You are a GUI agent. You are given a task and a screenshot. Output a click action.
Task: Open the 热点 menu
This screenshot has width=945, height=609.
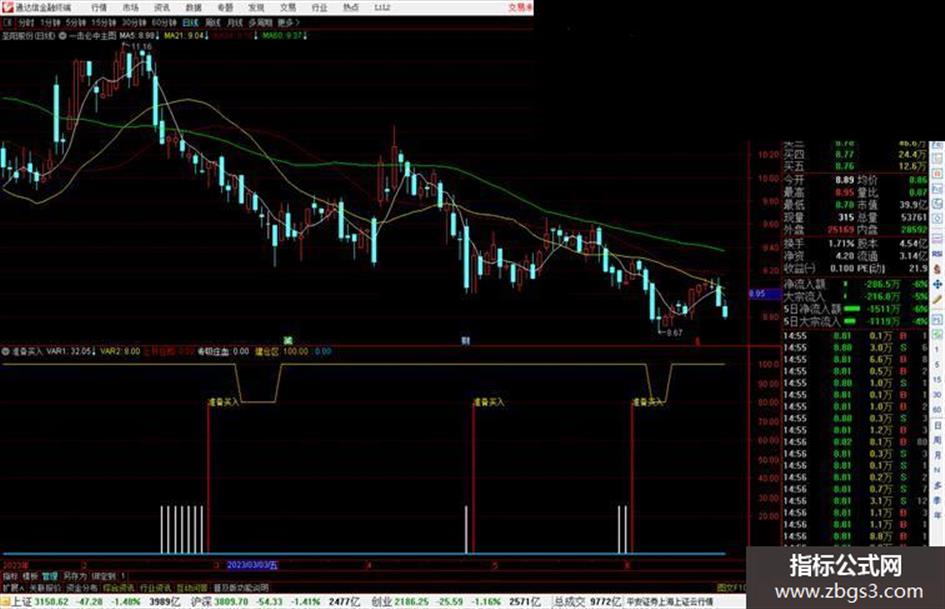click(x=351, y=8)
